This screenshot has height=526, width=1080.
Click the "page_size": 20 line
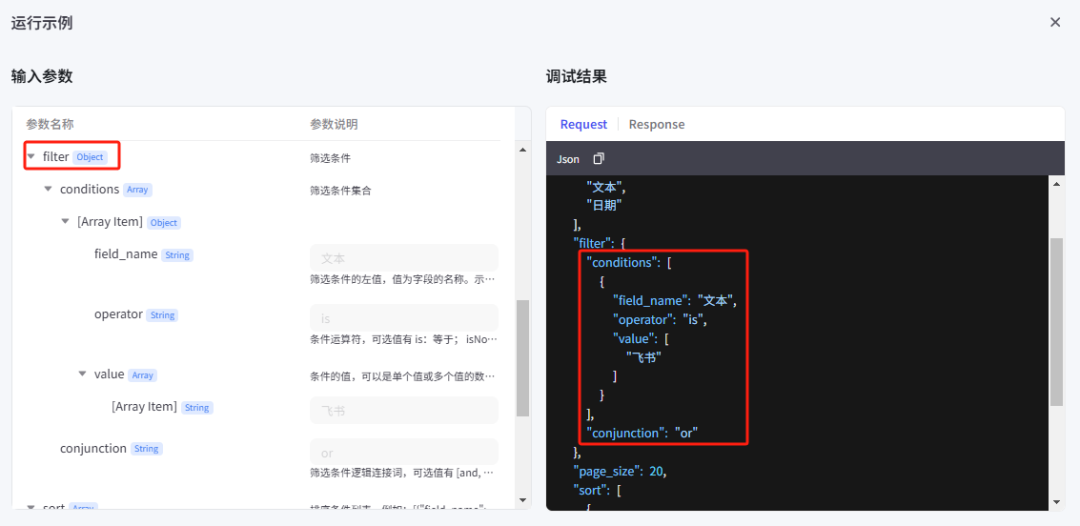point(621,472)
